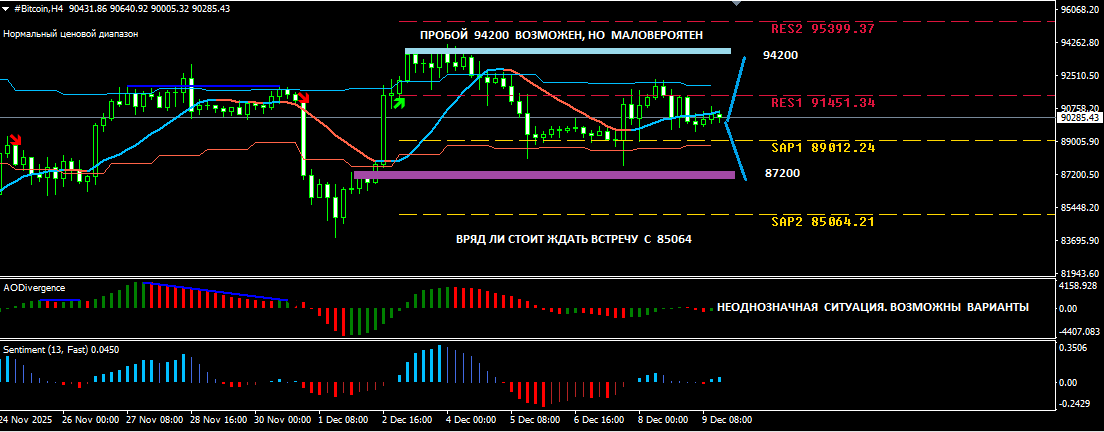Image resolution: width=1104 pixels, height=432 pixels.
Task: Click the 87200.50 price axis label
Action: 1079,174
